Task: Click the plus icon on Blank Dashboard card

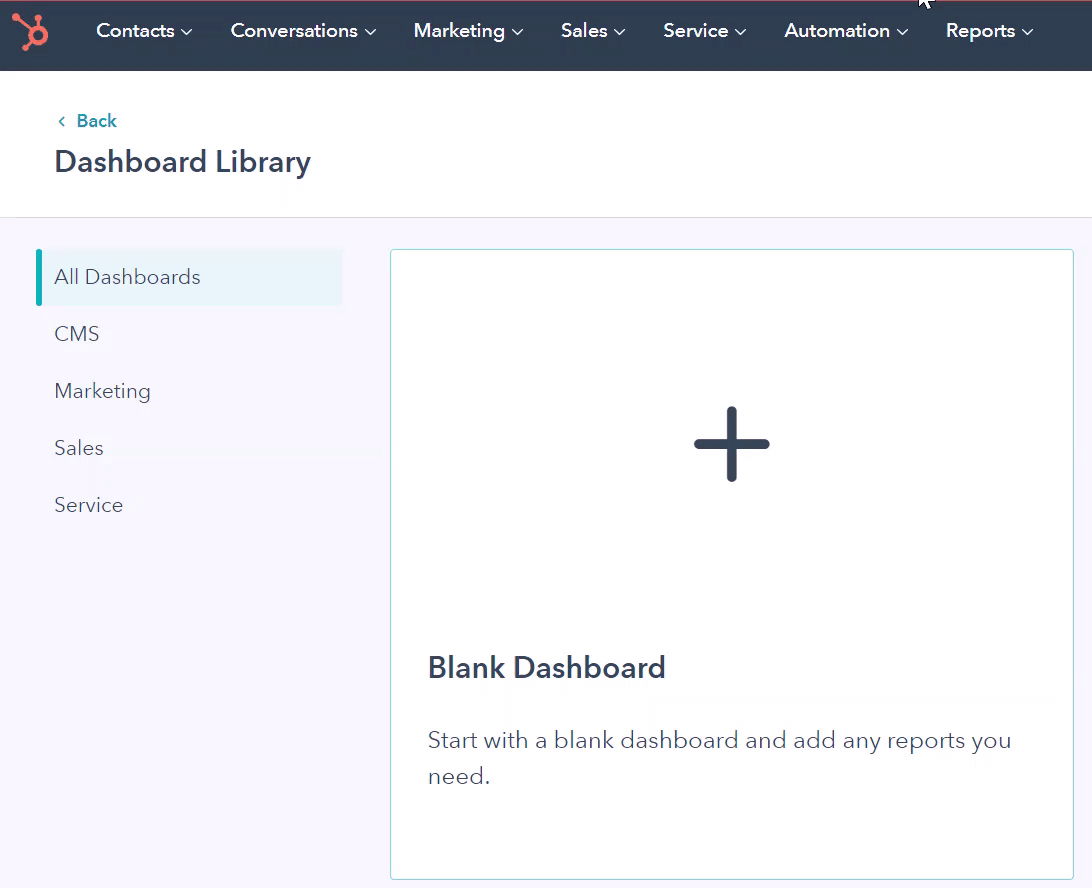Action: pos(731,444)
